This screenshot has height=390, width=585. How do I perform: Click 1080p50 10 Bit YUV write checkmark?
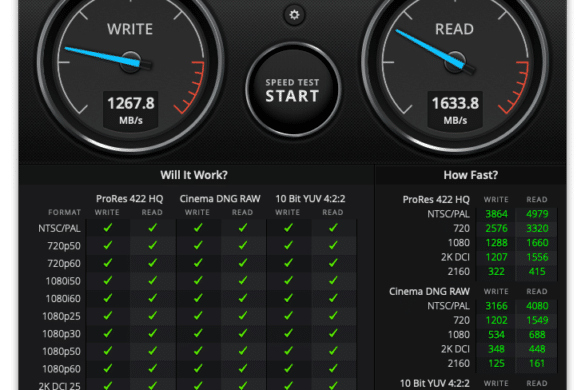tap(288, 350)
